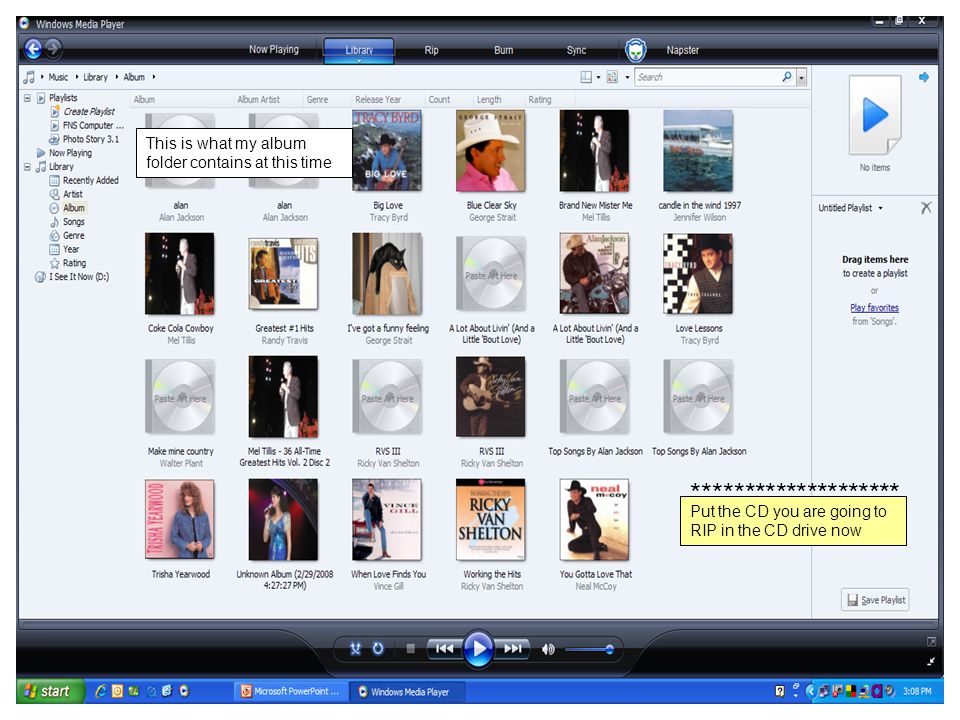Click the grayed forward navigation arrow
Image resolution: width=960 pixels, height=720 pixels.
point(54,48)
